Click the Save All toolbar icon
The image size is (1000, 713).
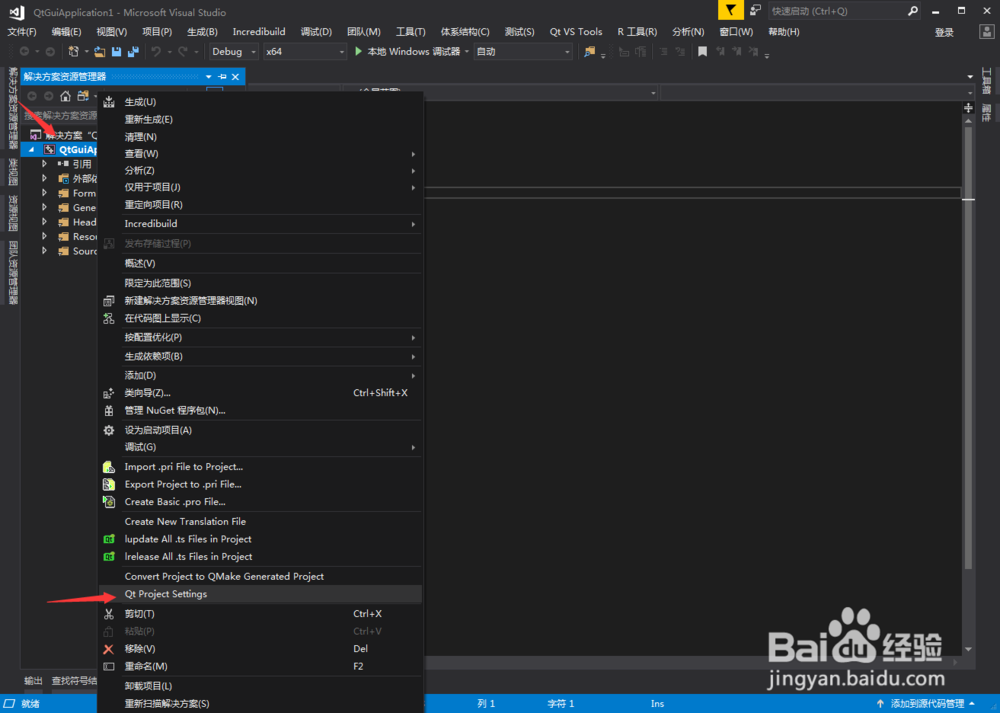133,52
